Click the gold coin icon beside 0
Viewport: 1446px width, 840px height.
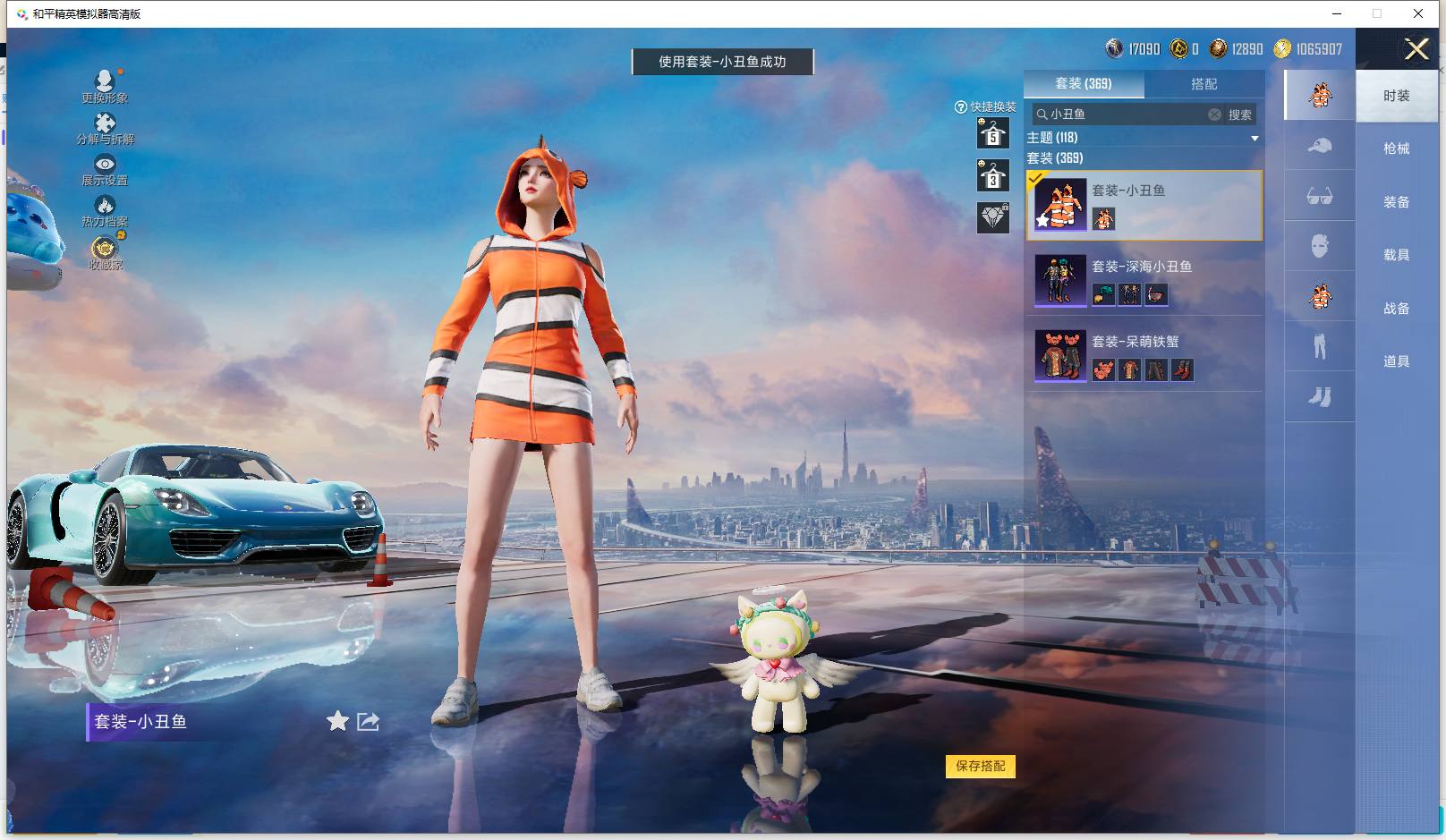click(x=1179, y=48)
